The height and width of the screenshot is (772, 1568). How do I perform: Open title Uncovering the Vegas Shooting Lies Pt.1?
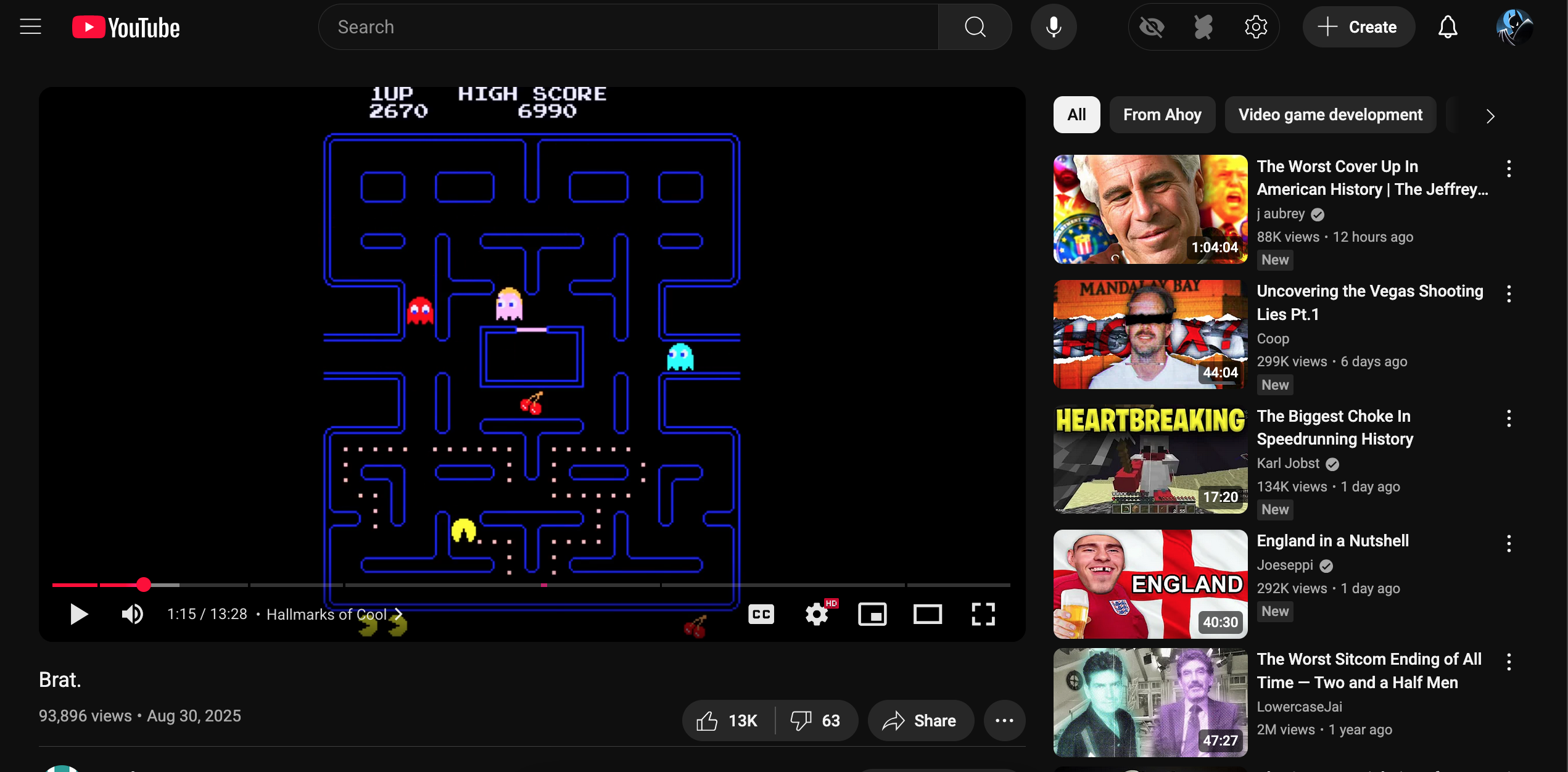pos(1370,302)
